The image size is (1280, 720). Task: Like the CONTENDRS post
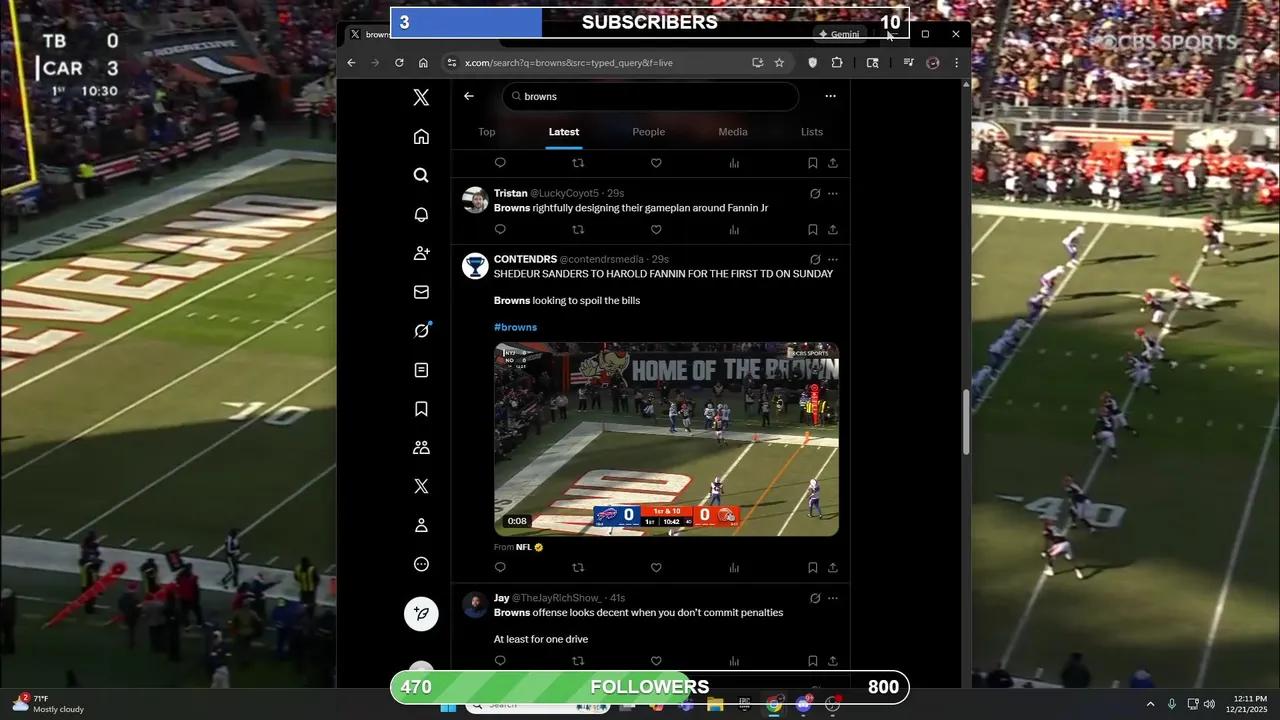[x=656, y=568]
